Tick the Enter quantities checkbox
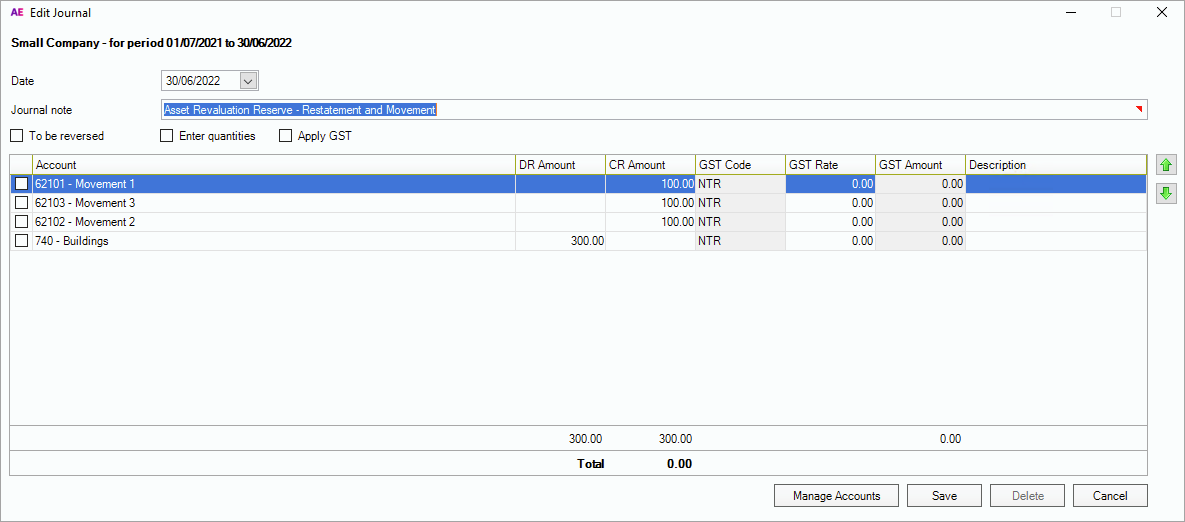 pyautogui.click(x=167, y=136)
